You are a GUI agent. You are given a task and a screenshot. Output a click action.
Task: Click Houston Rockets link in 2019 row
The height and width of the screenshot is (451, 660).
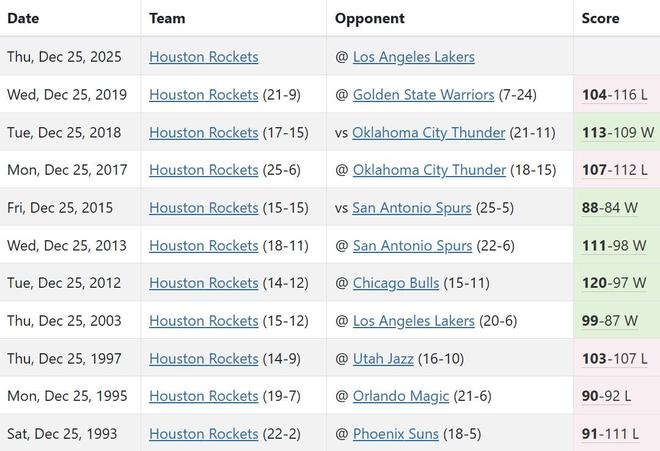pos(204,95)
